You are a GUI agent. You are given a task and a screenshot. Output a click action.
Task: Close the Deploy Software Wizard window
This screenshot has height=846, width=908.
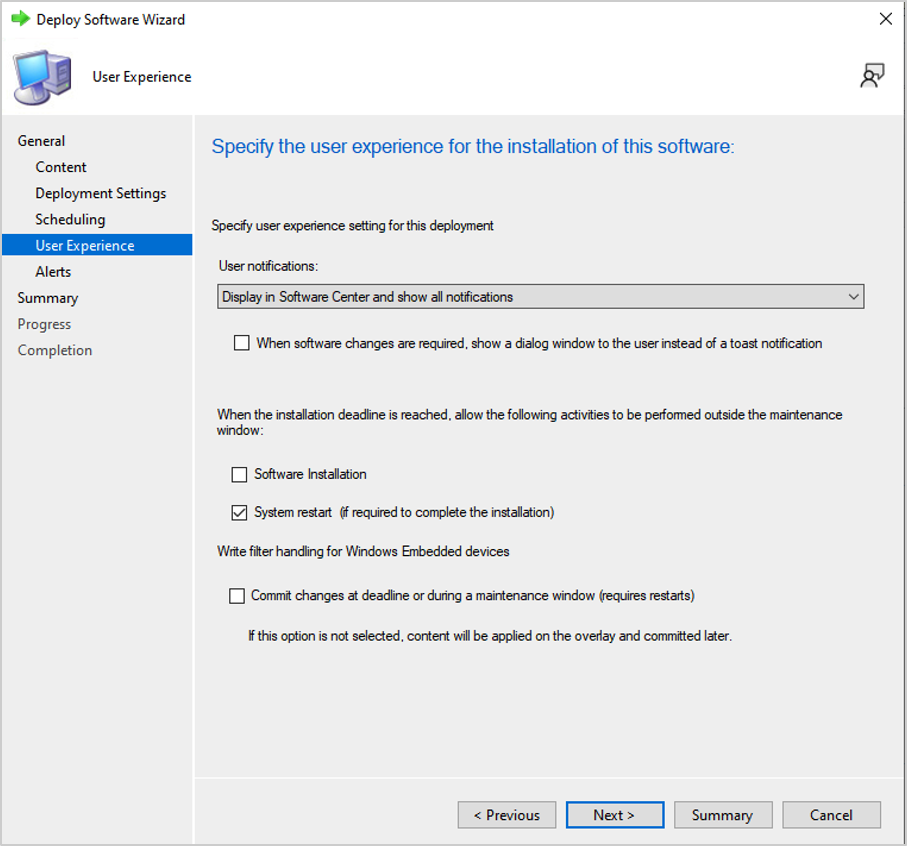pyautogui.click(x=885, y=19)
